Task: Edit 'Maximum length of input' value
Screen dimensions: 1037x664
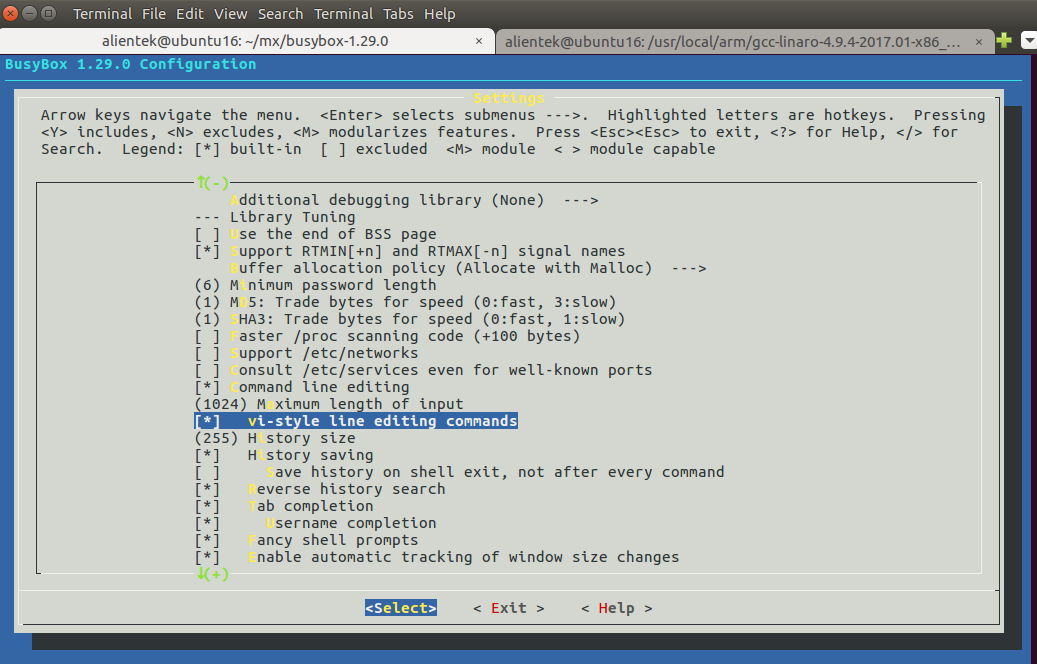Action: pyautogui.click(x=329, y=404)
